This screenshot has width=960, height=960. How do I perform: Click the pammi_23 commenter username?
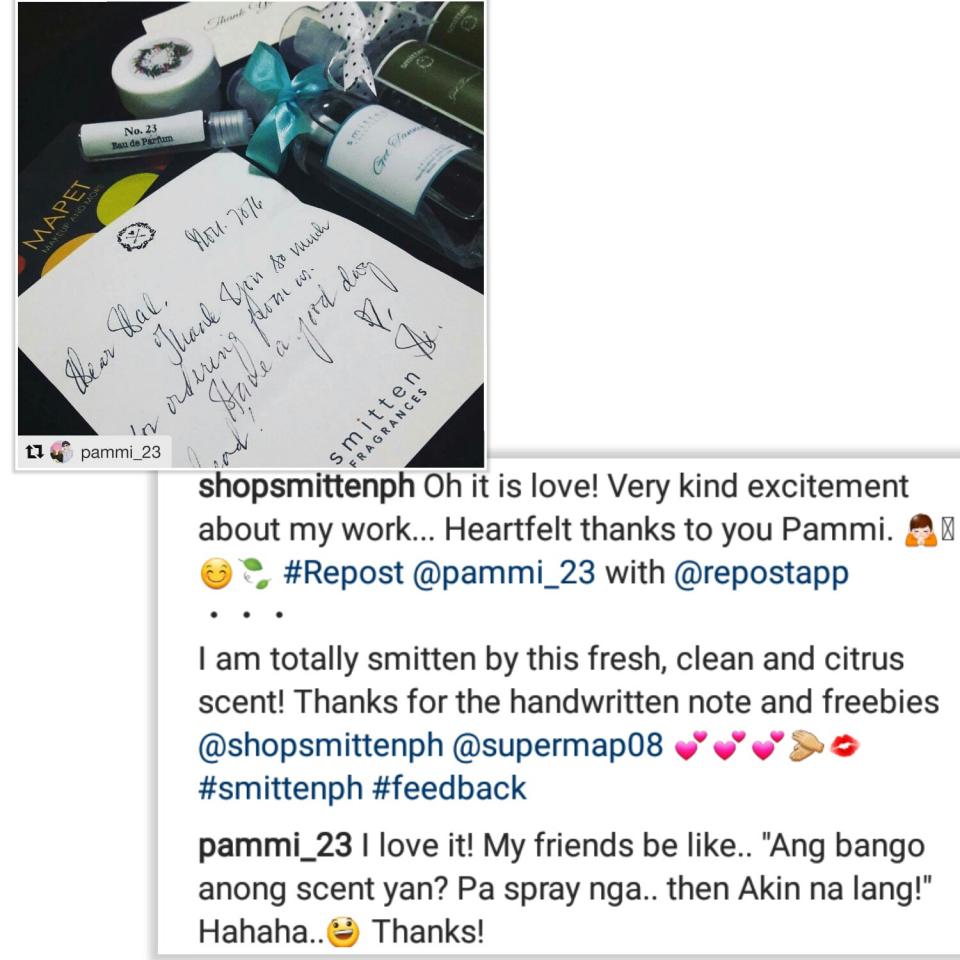(275, 846)
